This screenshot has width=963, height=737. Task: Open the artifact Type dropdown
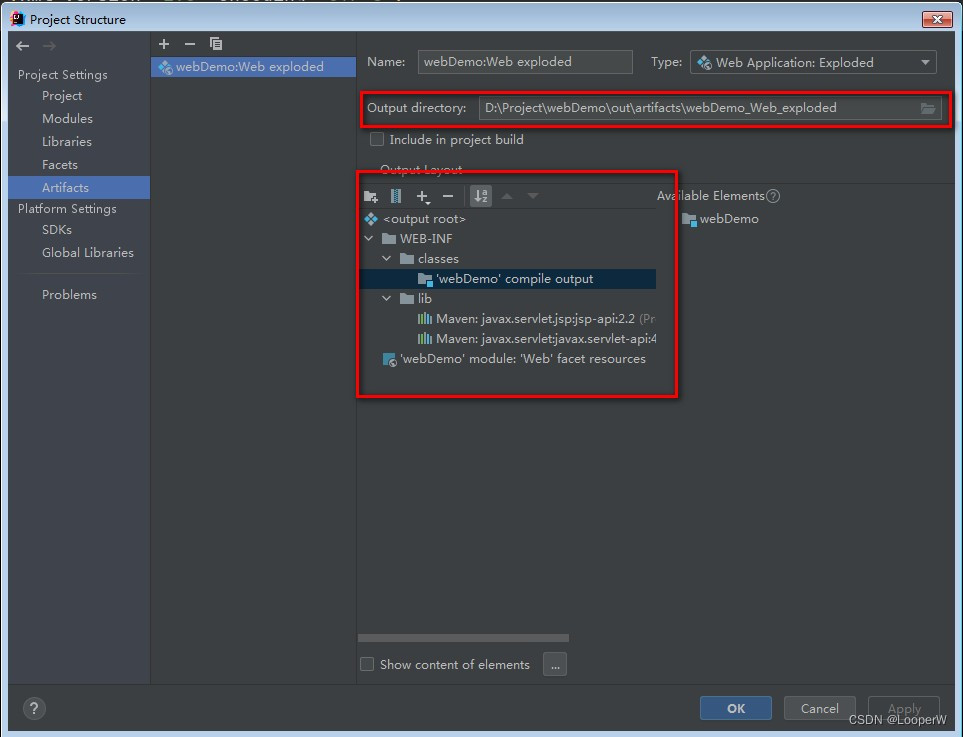click(813, 62)
